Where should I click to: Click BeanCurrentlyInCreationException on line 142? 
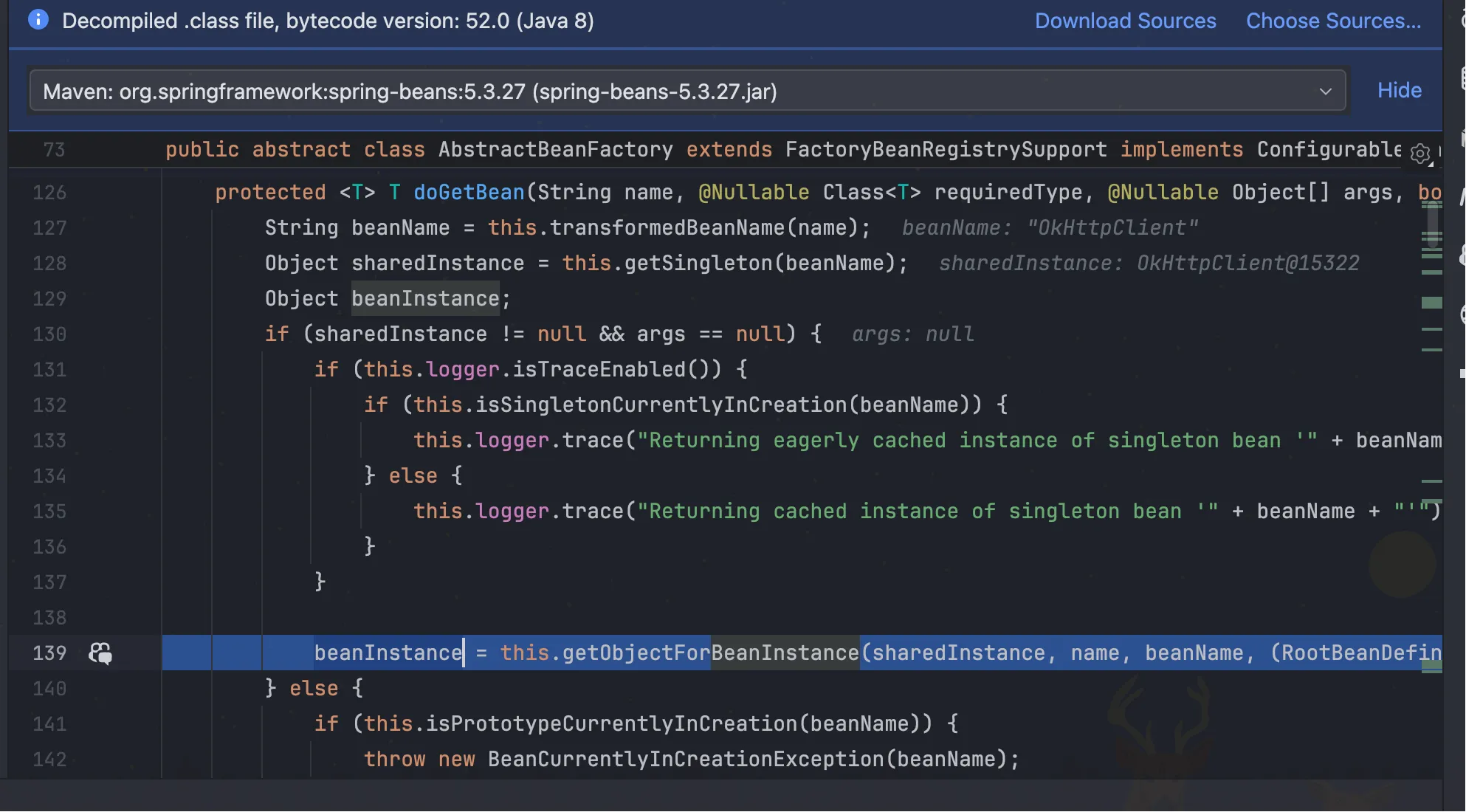[686, 760]
